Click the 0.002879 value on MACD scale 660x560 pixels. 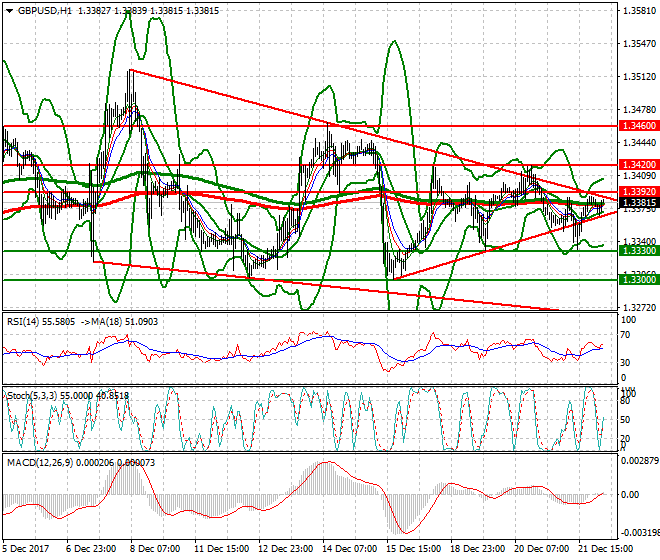point(639,463)
